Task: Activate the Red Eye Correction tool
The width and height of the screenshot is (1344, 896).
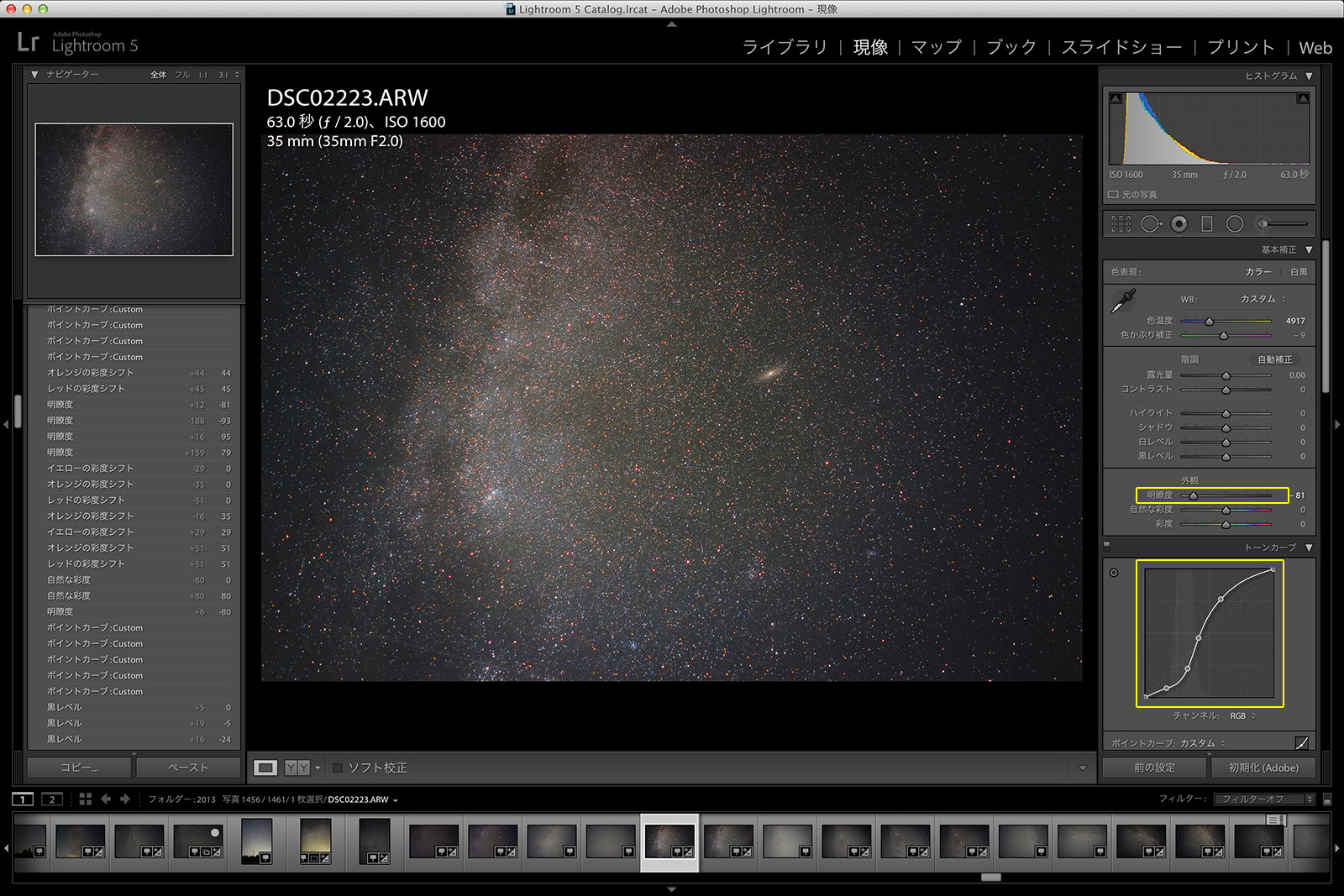Action: coord(1179,224)
